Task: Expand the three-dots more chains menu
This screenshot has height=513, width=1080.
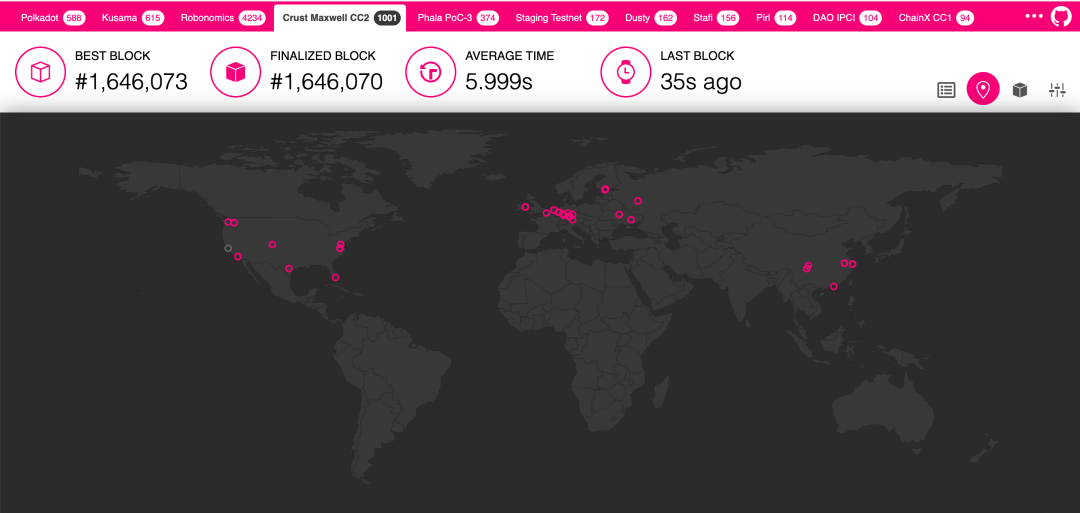Action: tap(1034, 16)
